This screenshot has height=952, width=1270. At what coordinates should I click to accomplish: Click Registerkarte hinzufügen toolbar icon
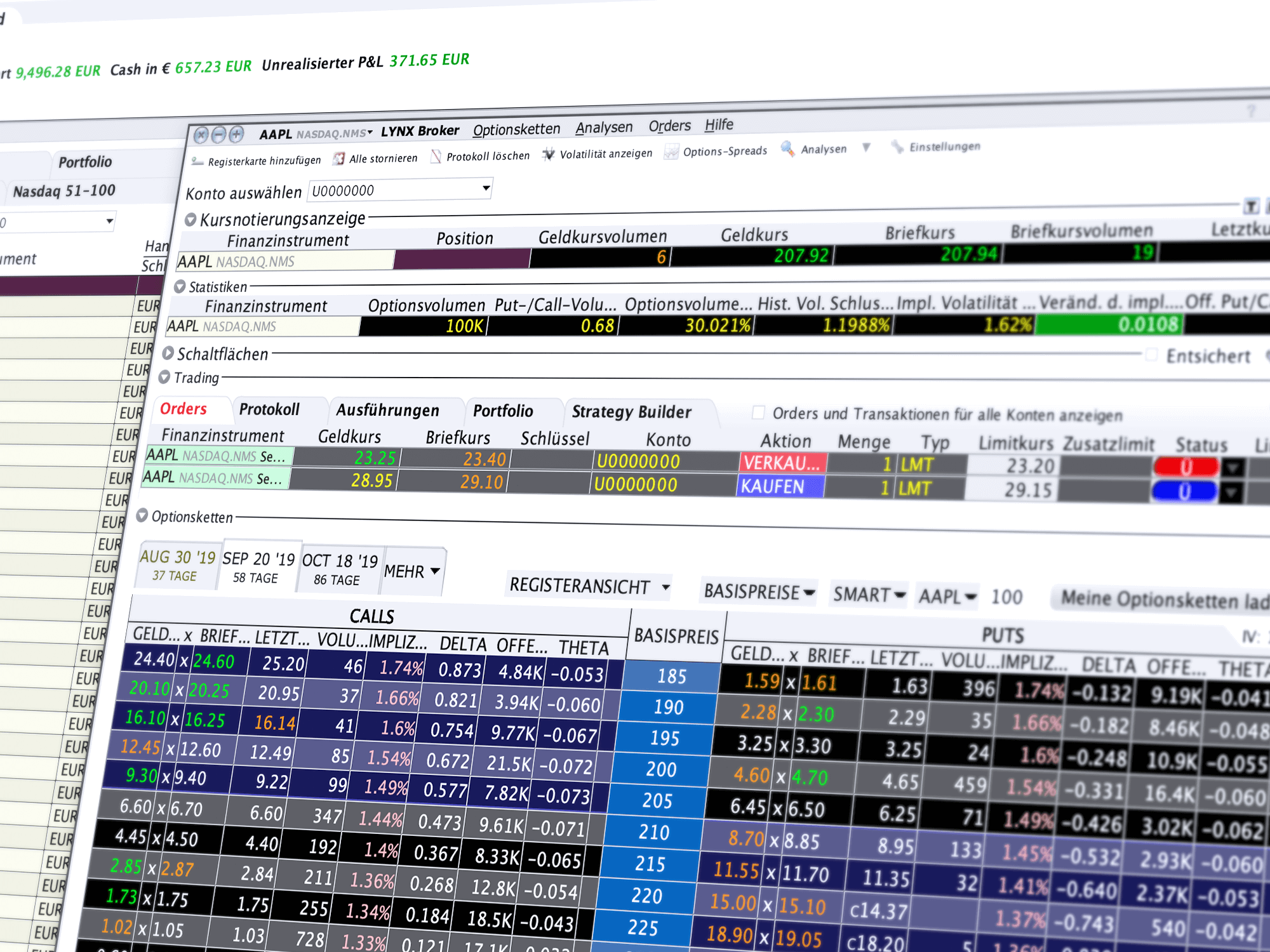click(x=197, y=162)
